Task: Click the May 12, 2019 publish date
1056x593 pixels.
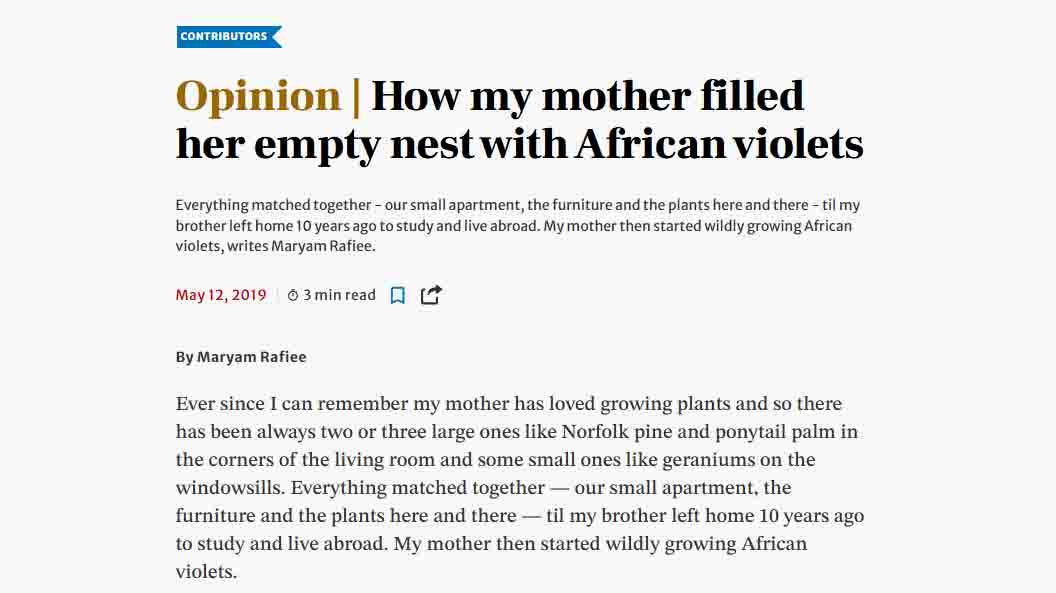Action: (221, 295)
